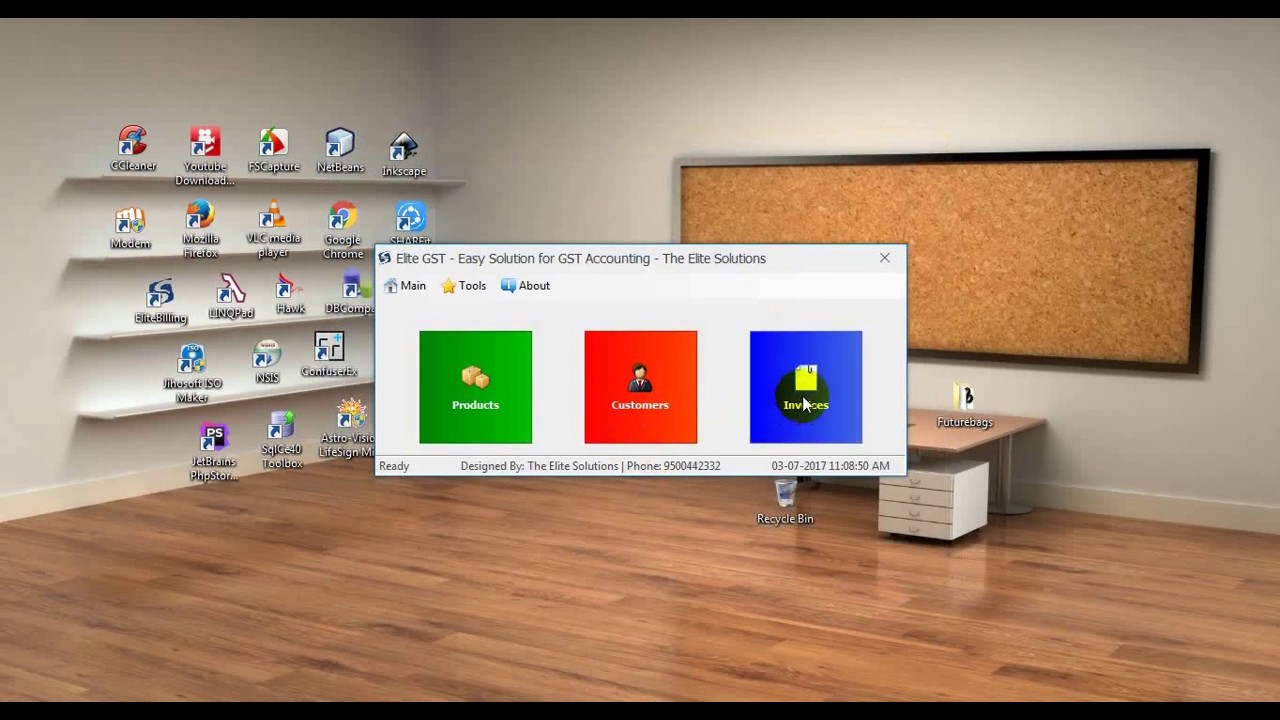Open the red Customers tile
Screen dimensions: 1280x720
640,387
